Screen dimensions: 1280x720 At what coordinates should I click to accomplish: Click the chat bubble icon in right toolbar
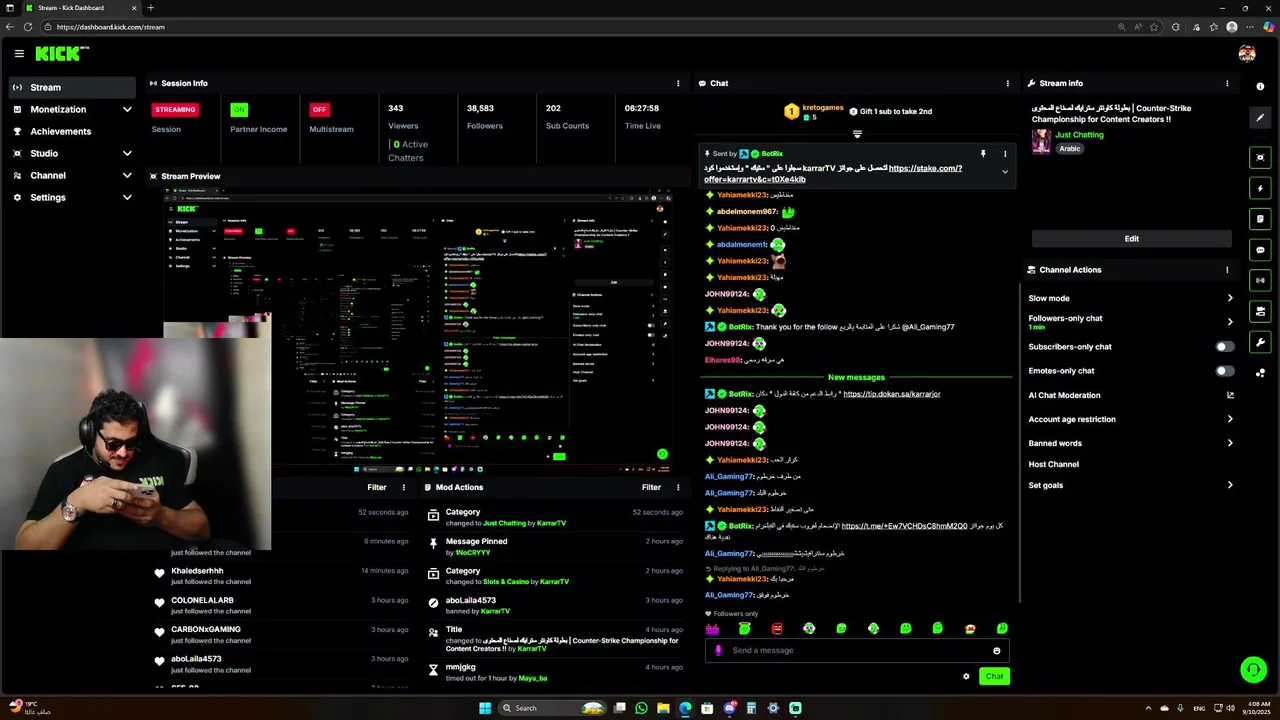tap(1260, 250)
